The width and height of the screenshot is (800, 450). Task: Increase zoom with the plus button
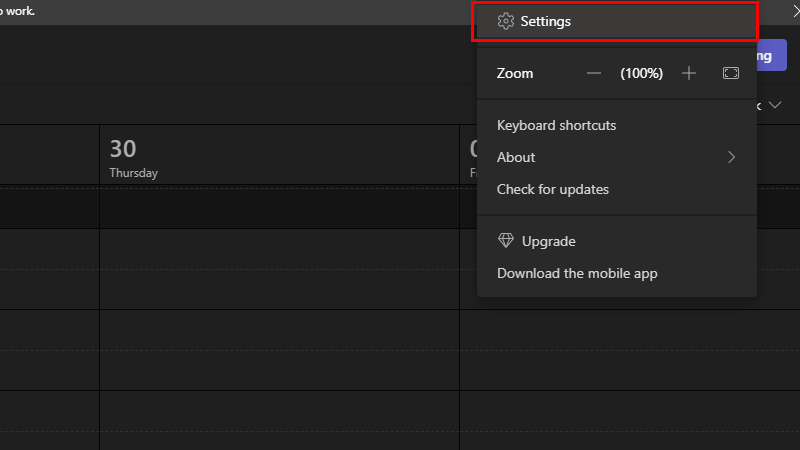689,73
